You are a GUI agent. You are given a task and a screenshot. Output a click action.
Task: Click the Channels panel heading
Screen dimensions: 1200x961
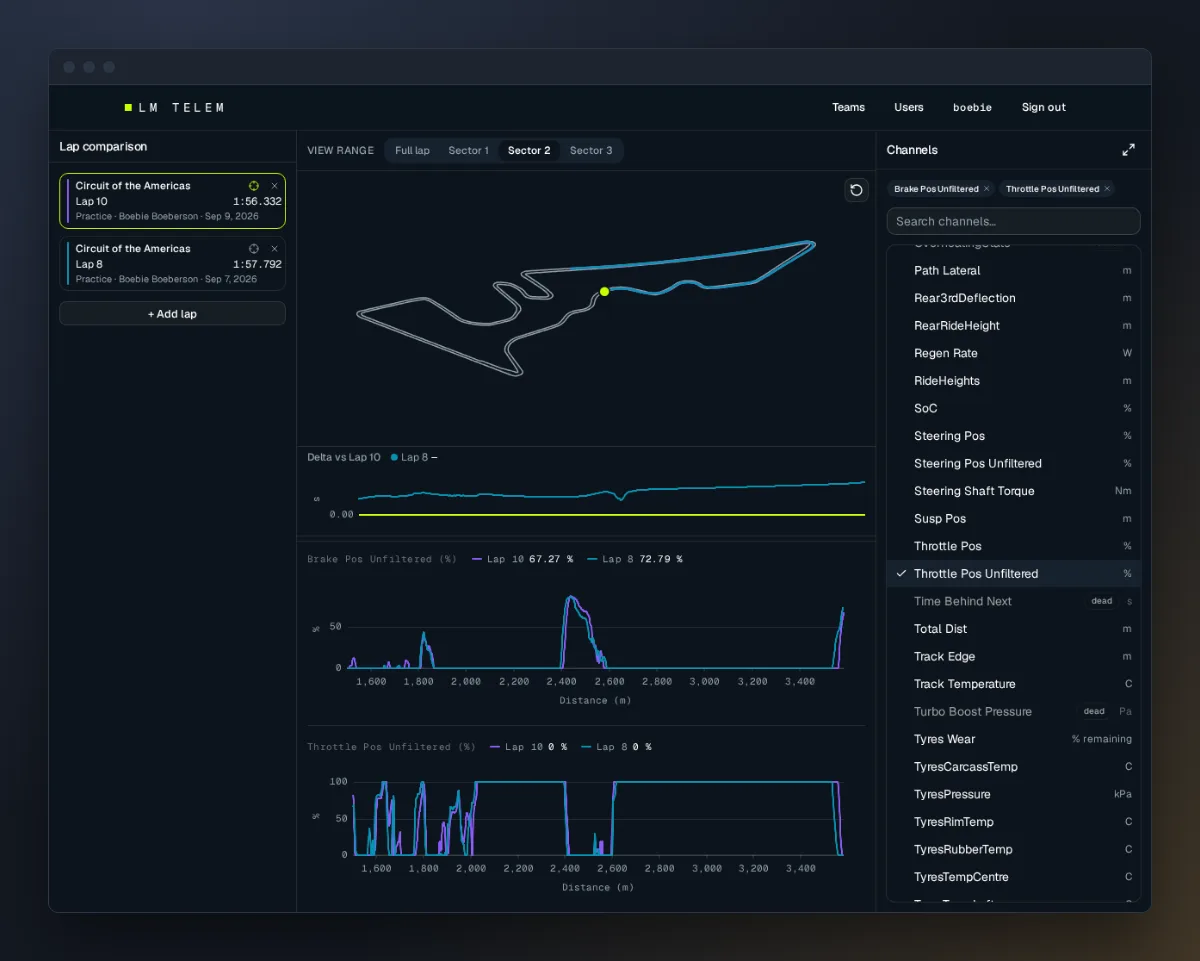click(x=912, y=150)
